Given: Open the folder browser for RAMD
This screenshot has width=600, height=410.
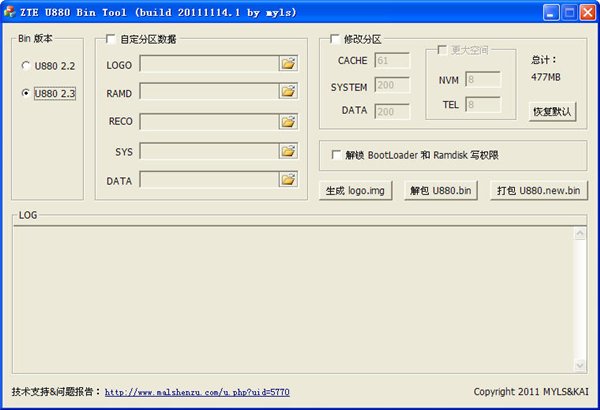Looking at the screenshot, I should pos(288,91).
